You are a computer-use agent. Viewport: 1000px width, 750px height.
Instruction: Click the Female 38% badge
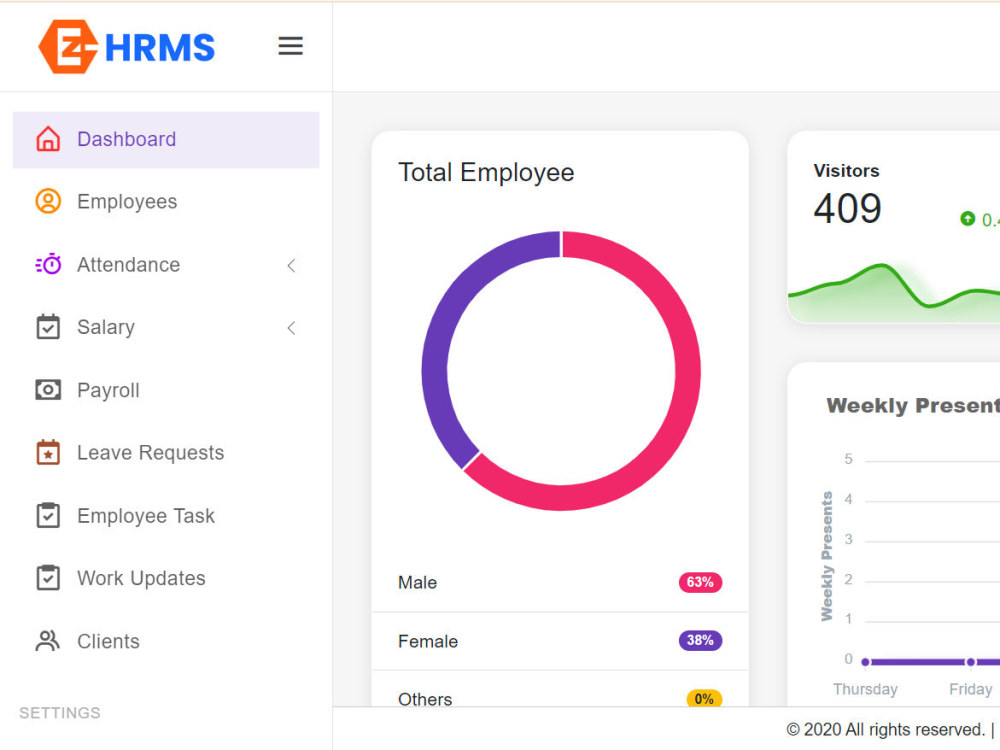click(x=699, y=641)
